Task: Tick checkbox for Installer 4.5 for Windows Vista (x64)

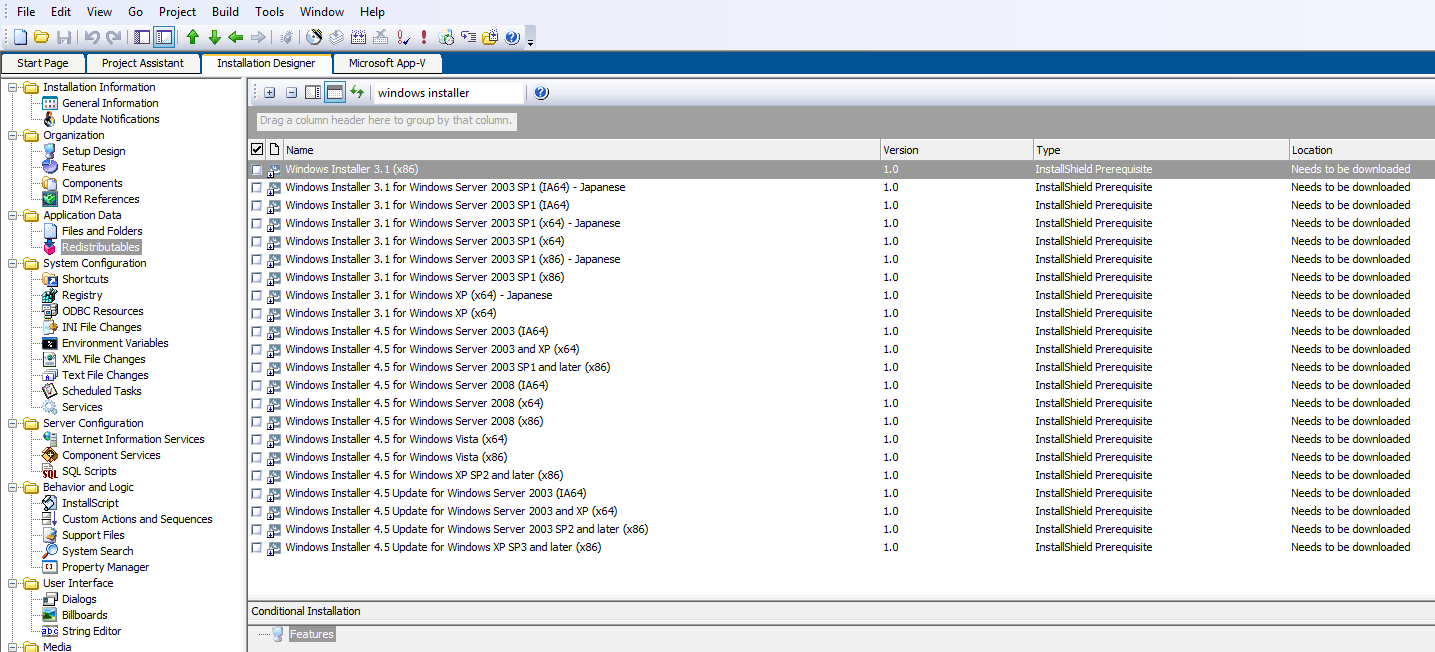Action: click(x=257, y=439)
